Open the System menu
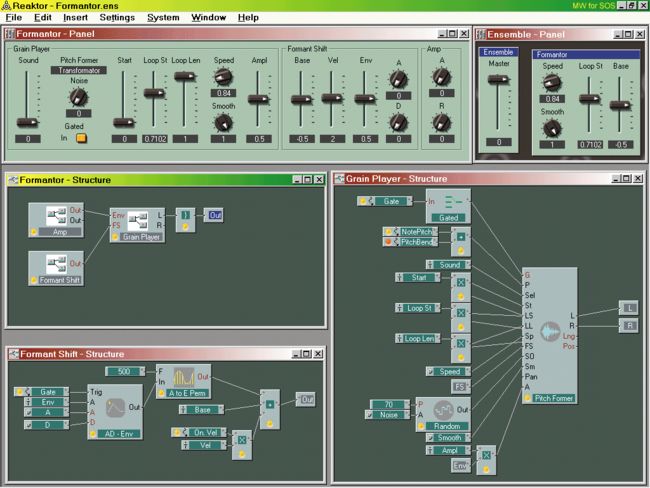The image size is (650, 488). coord(163,17)
